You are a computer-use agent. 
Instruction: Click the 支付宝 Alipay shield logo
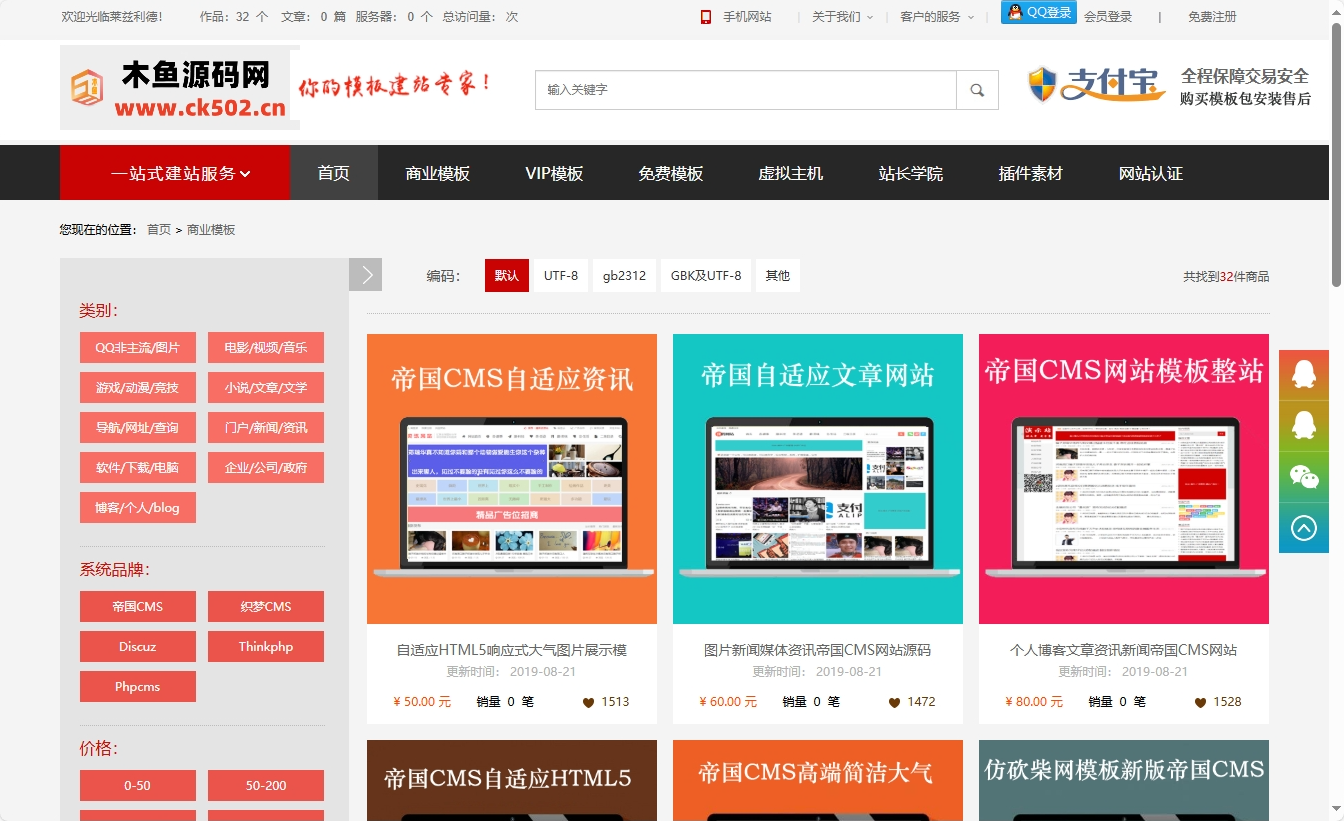point(1098,85)
